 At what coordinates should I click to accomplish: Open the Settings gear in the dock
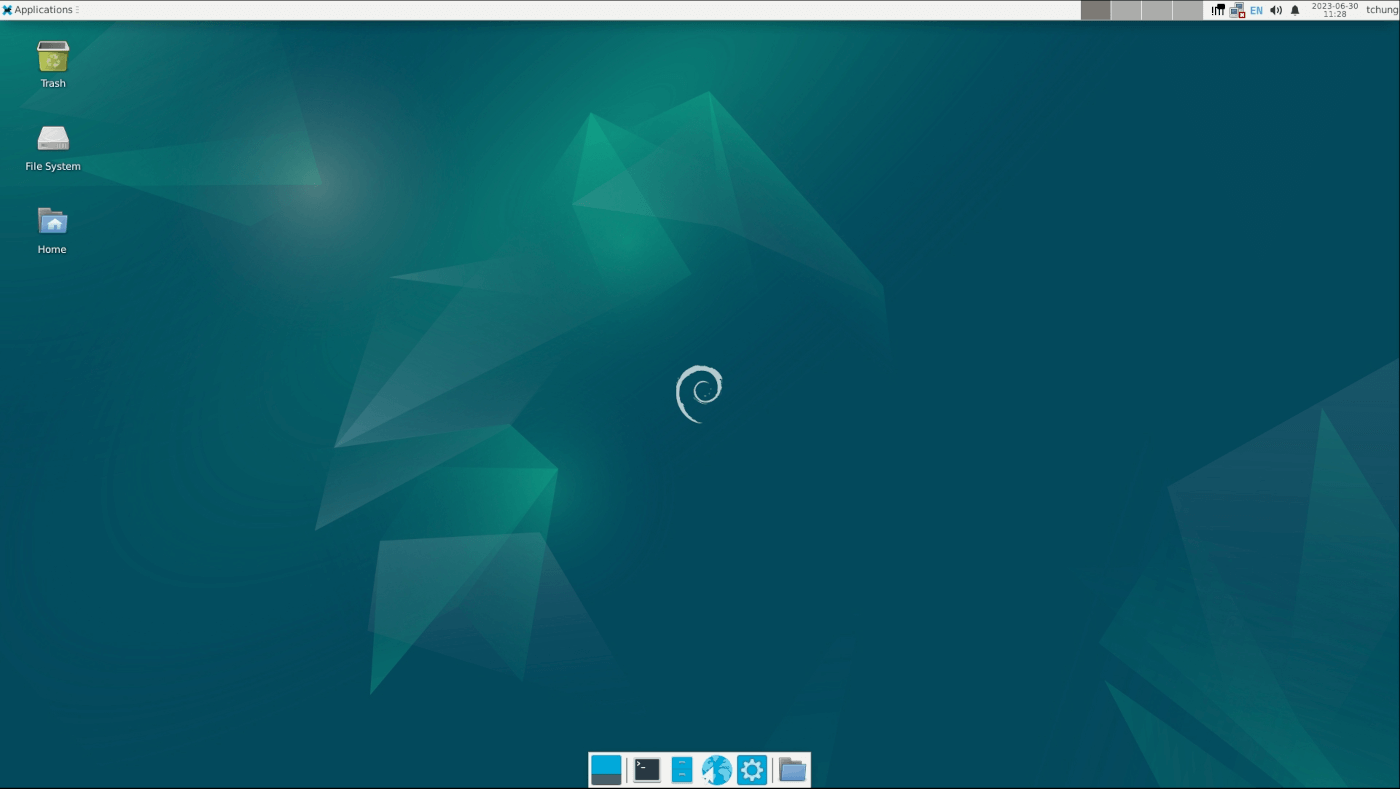[751, 770]
